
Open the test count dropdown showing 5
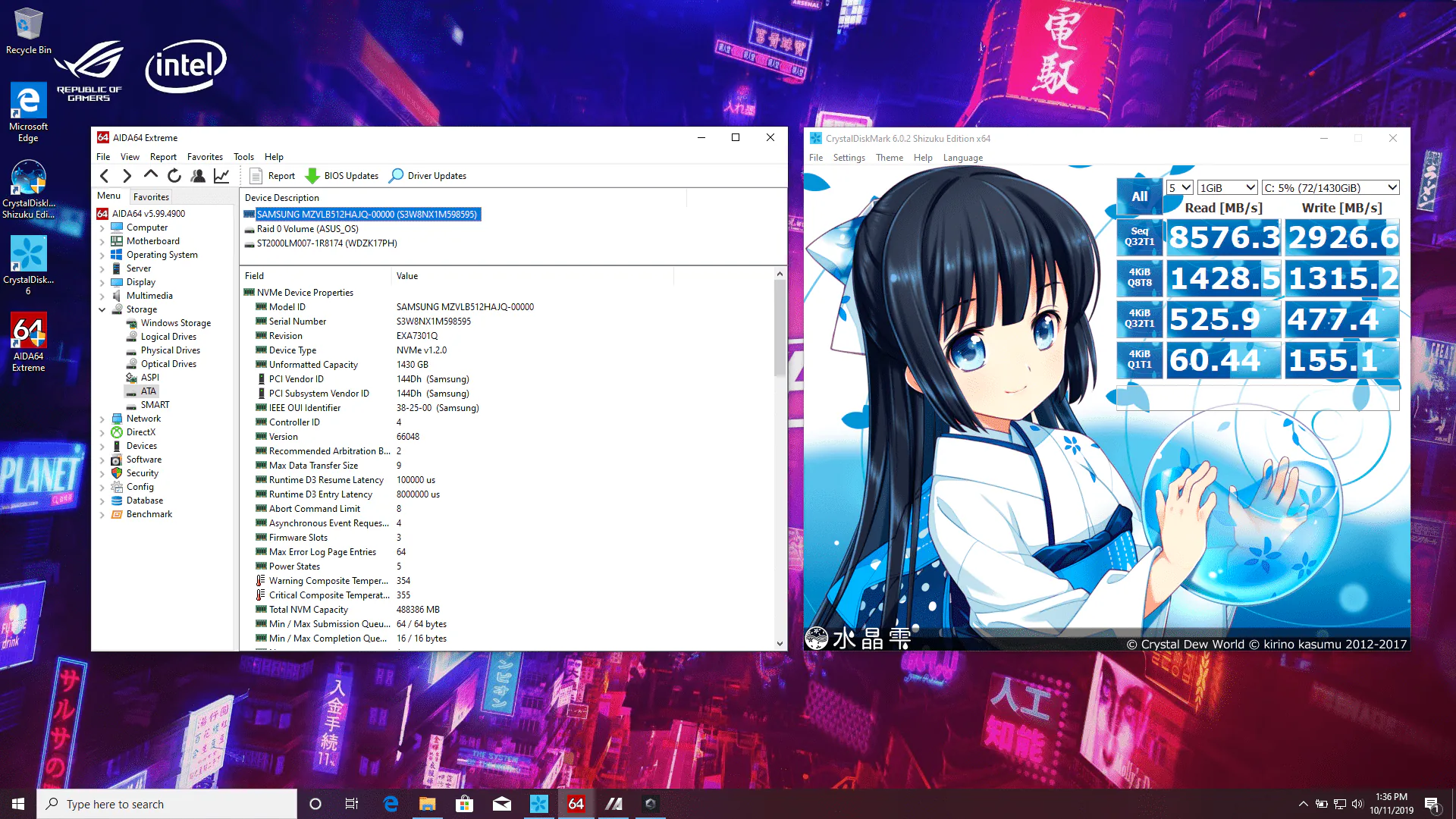[x=1180, y=187]
